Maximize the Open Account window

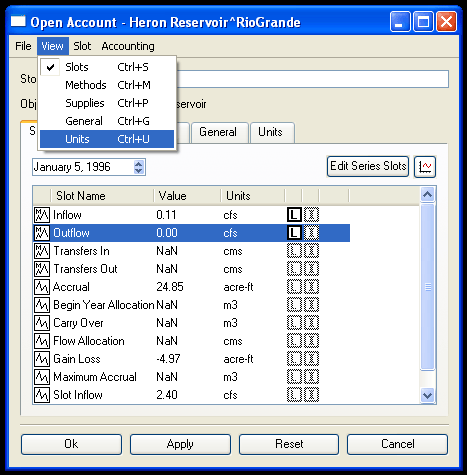tap(424, 21)
